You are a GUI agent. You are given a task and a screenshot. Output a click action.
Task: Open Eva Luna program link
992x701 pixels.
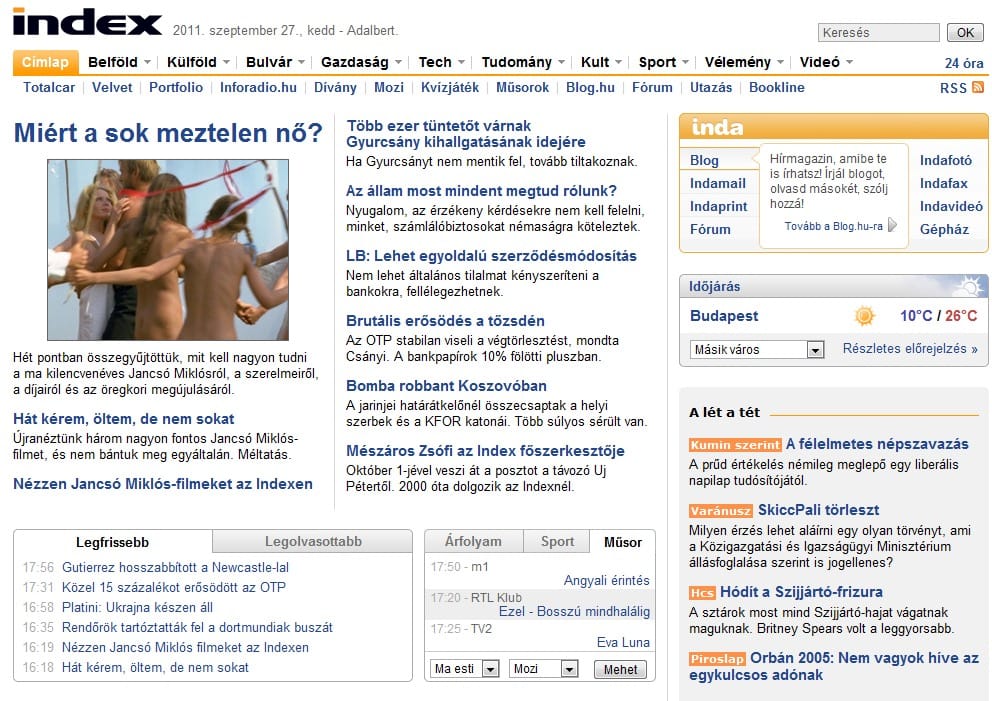[623, 642]
